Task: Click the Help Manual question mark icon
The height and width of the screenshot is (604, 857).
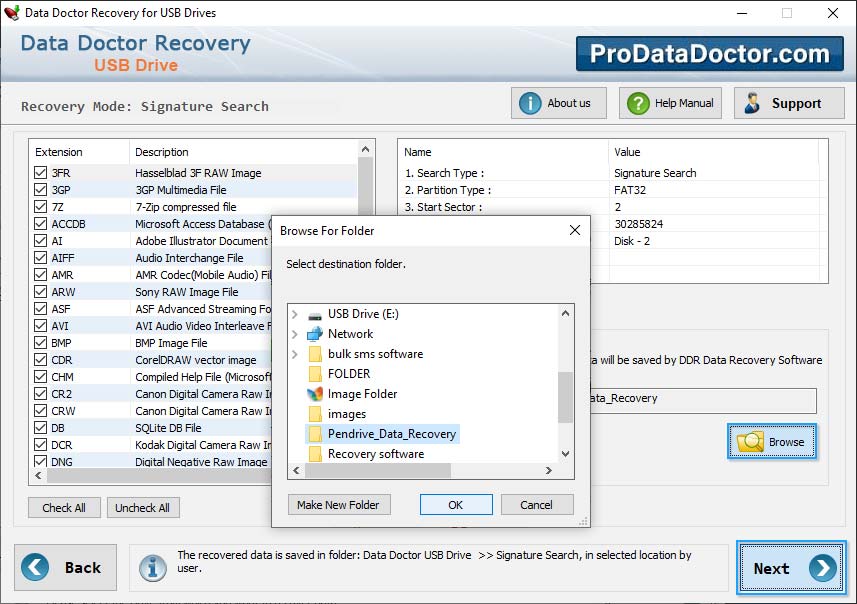Action: [638, 103]
